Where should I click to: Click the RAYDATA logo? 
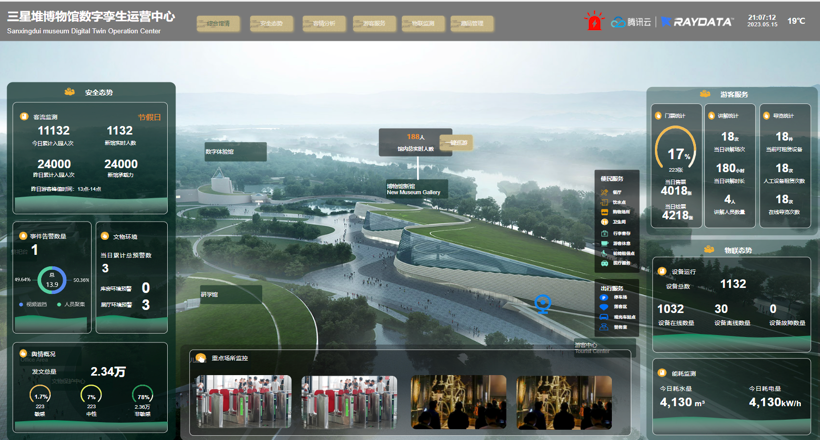click(697, 22)
